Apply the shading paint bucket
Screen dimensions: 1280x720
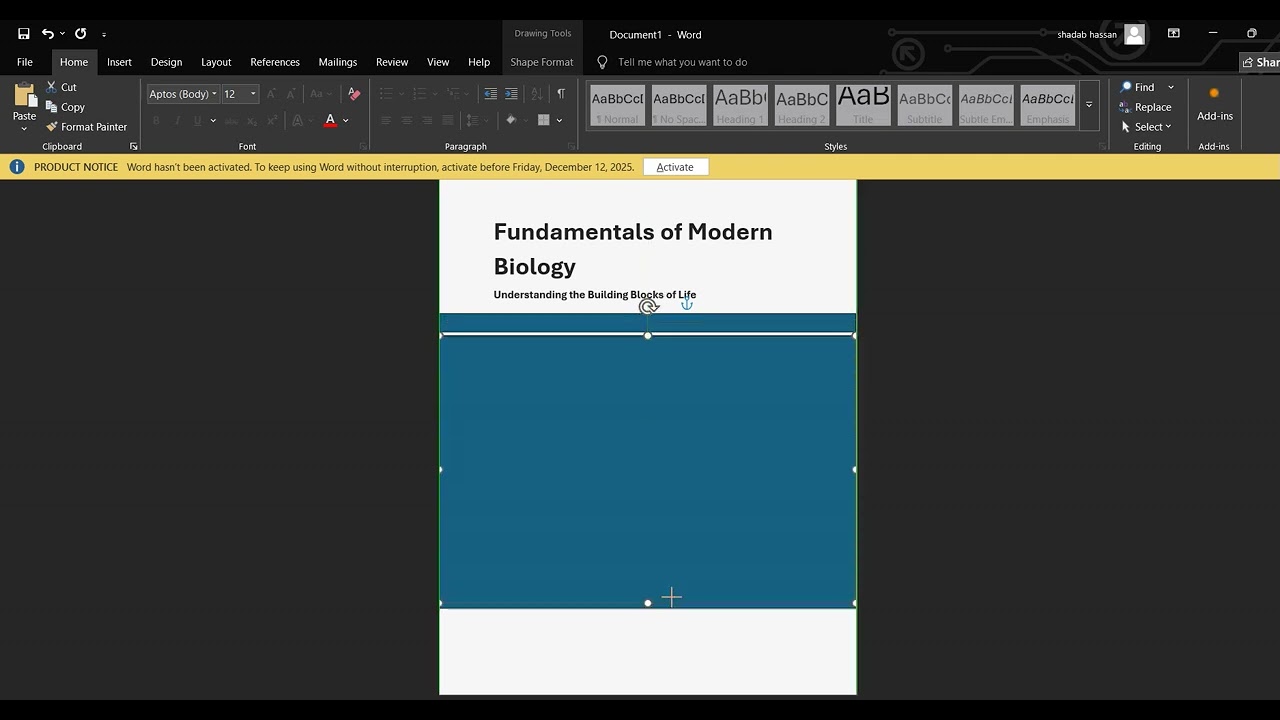[511, 120]
